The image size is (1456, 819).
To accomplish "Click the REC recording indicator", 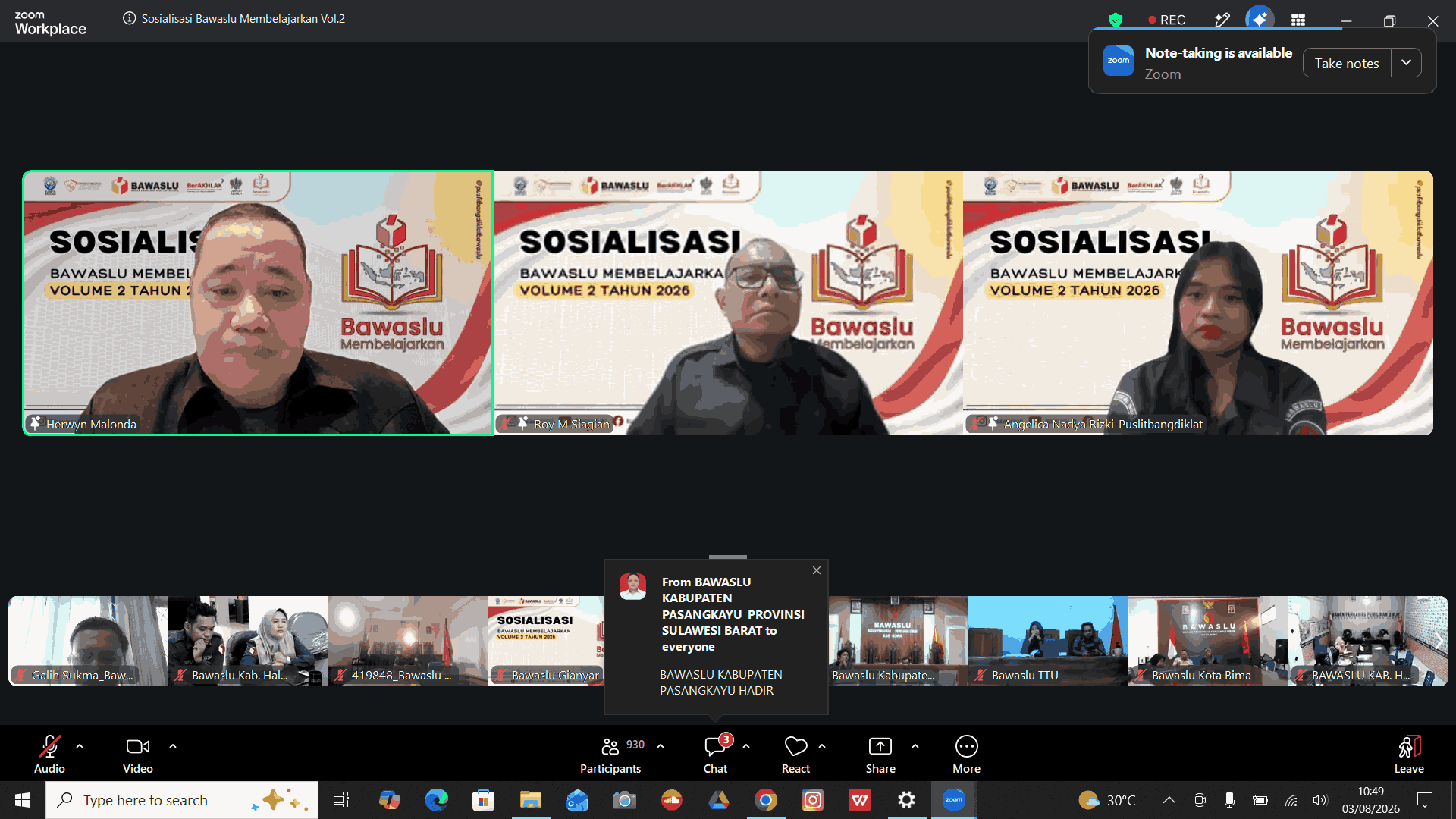I will coord(1167,20).
